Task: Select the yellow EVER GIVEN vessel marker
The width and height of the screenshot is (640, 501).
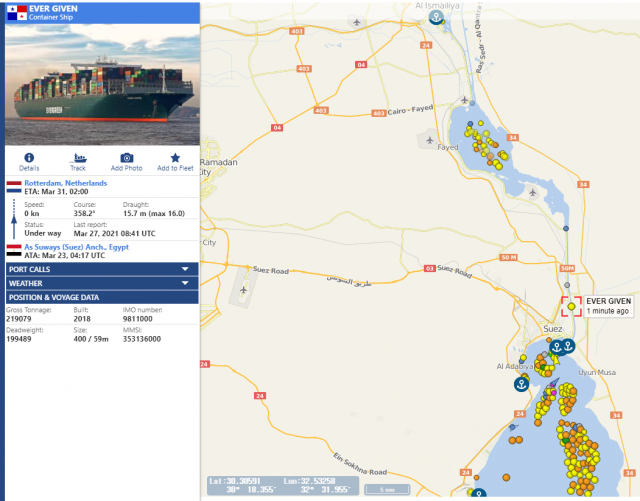Action: pyautogui.click(x=571, y=306)
